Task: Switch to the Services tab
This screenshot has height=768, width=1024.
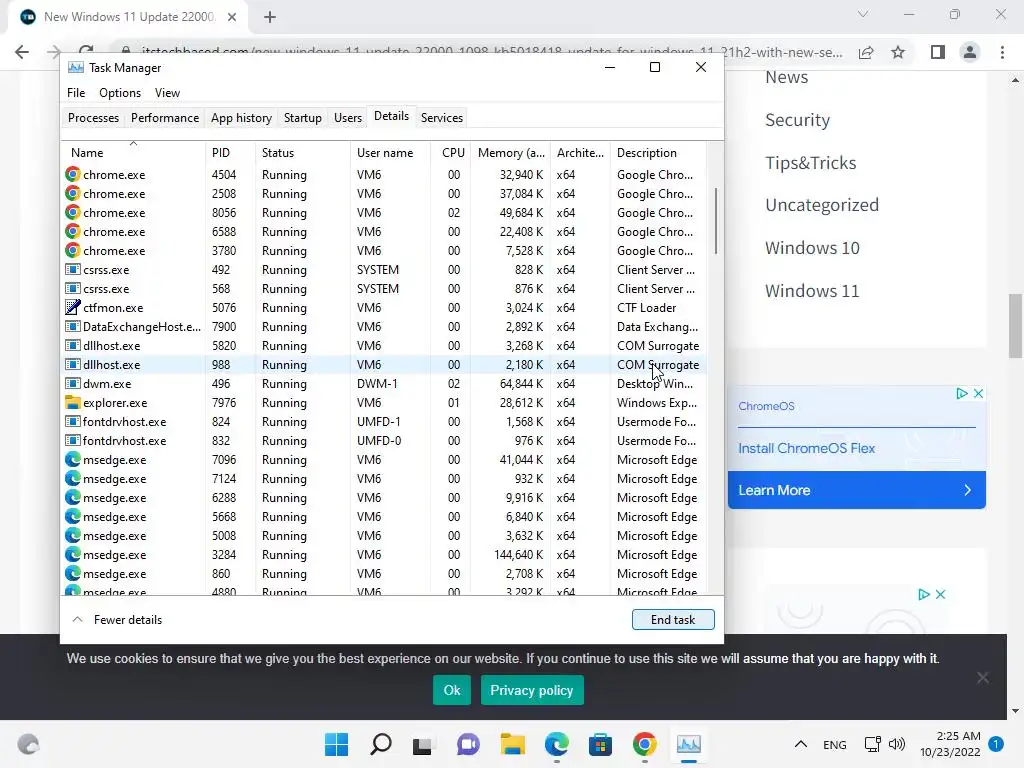Action: pos(441,118)
